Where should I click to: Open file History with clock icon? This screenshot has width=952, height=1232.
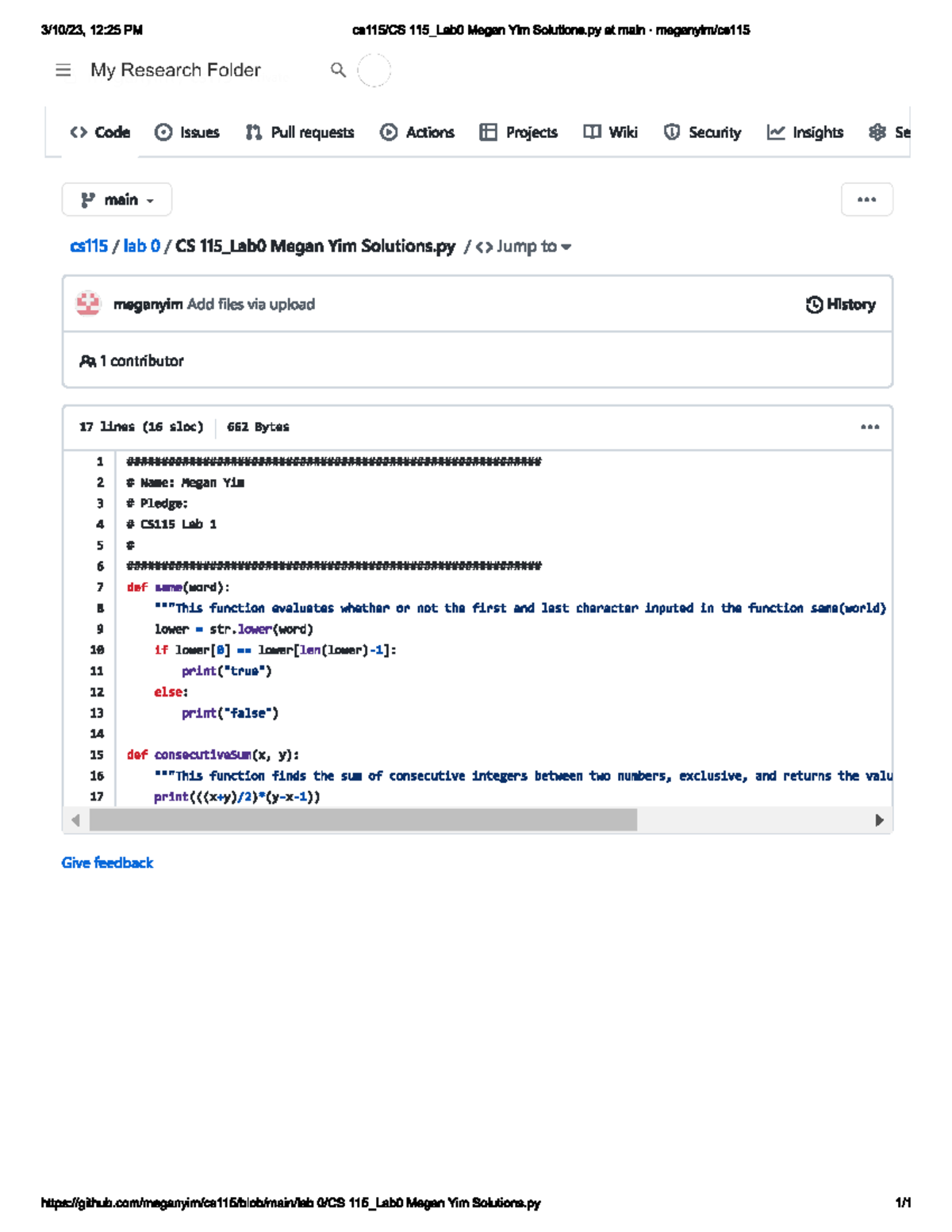pyautogui.click(x=840, y=305)
